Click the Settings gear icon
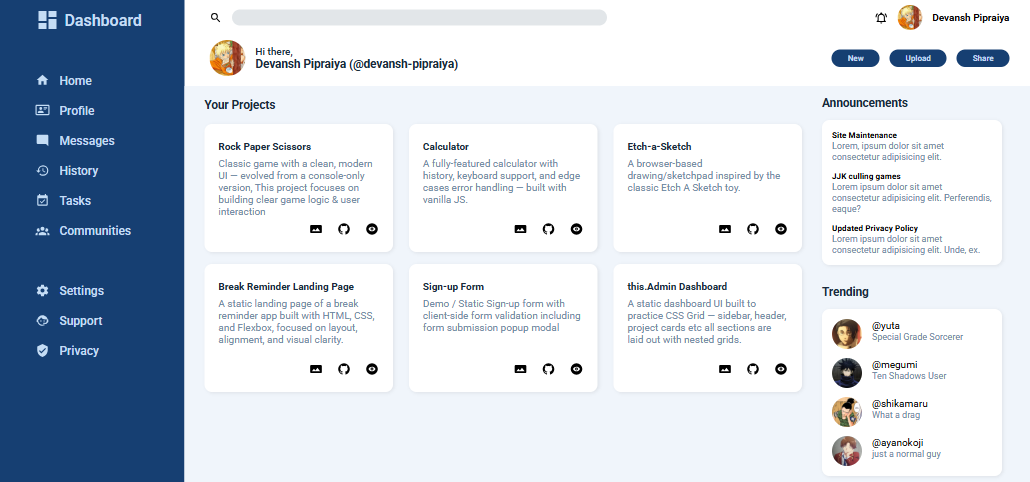1030x482 pixels. pyautogui.click(x=43, y=290)
